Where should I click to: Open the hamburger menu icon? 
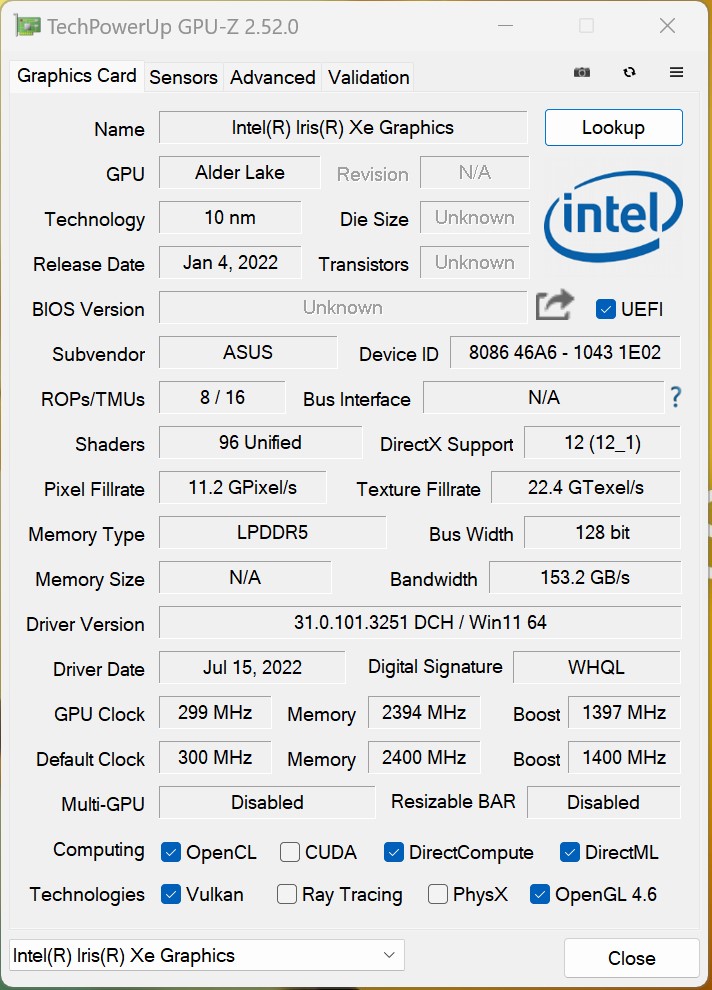tap(677, 73)
